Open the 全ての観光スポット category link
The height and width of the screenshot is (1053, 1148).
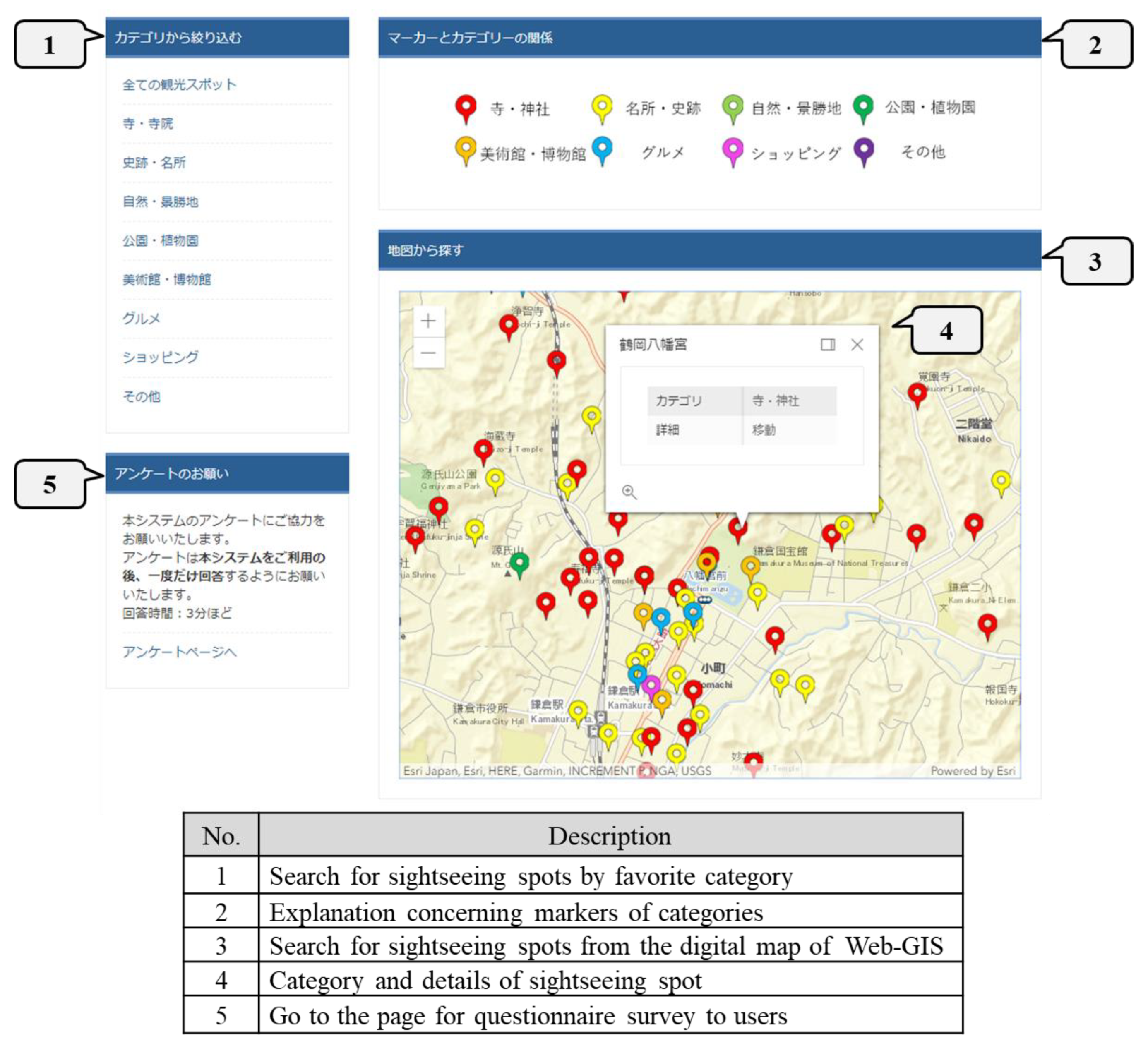[x=179, y=85]
